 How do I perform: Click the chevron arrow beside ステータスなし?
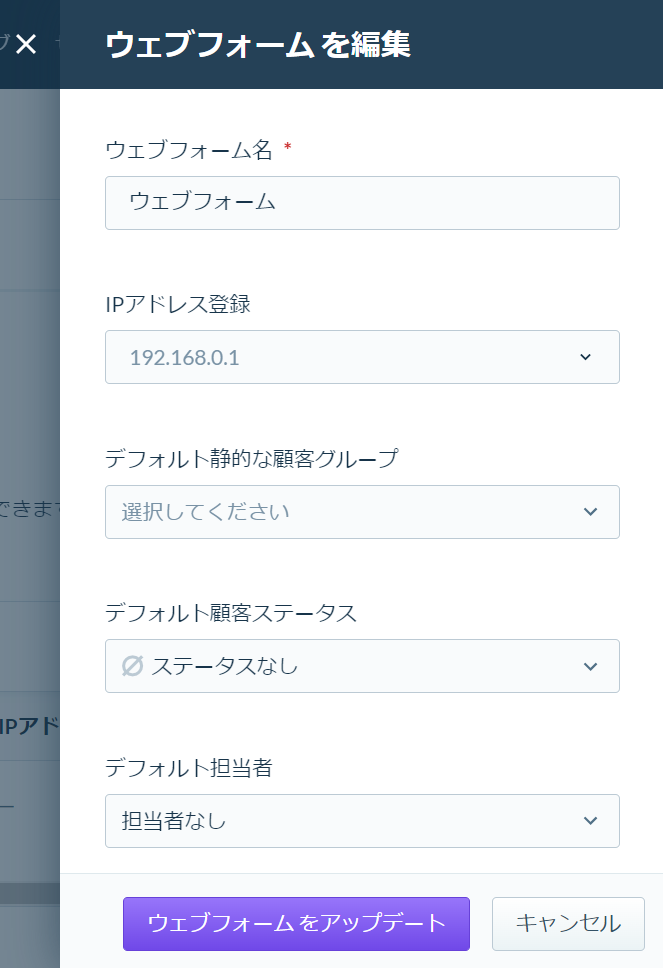(590, 667)
